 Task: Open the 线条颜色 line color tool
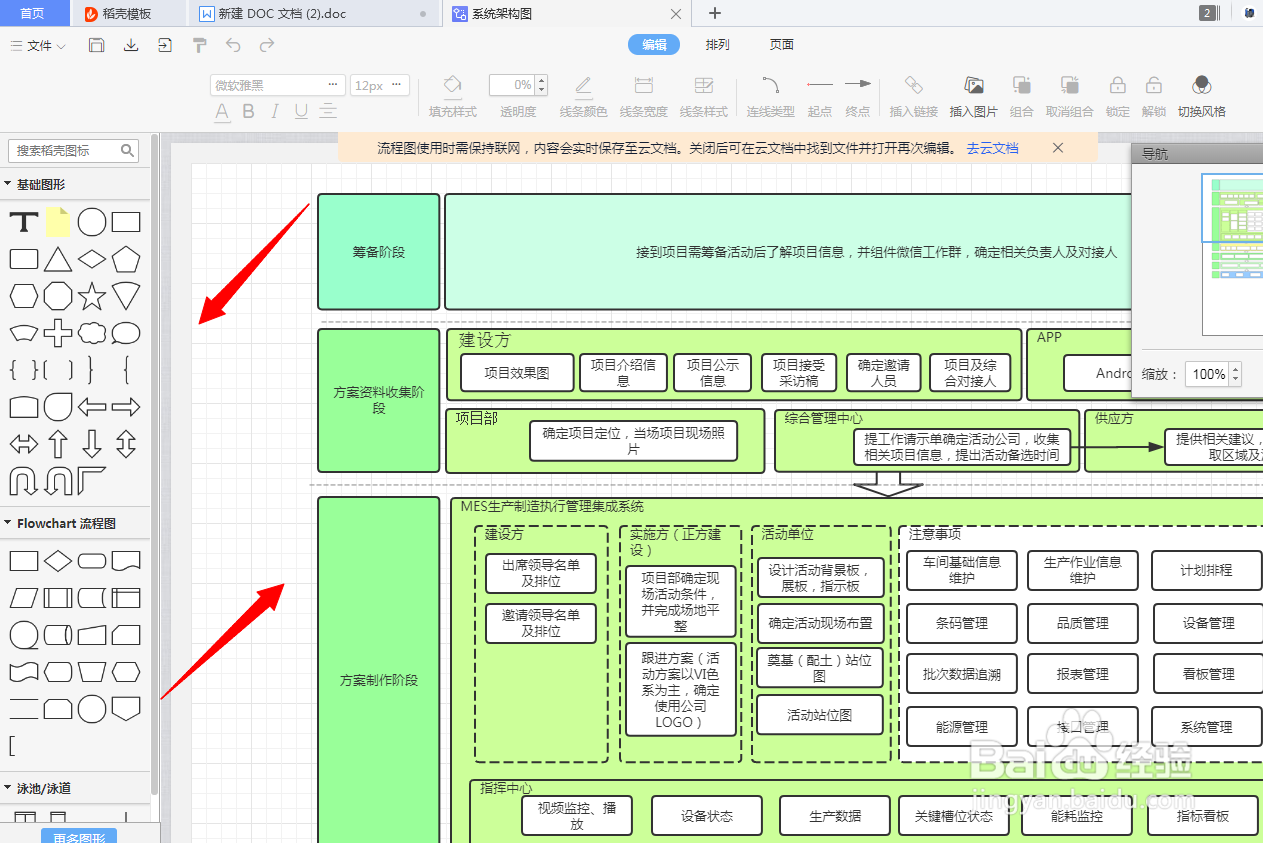583,85
